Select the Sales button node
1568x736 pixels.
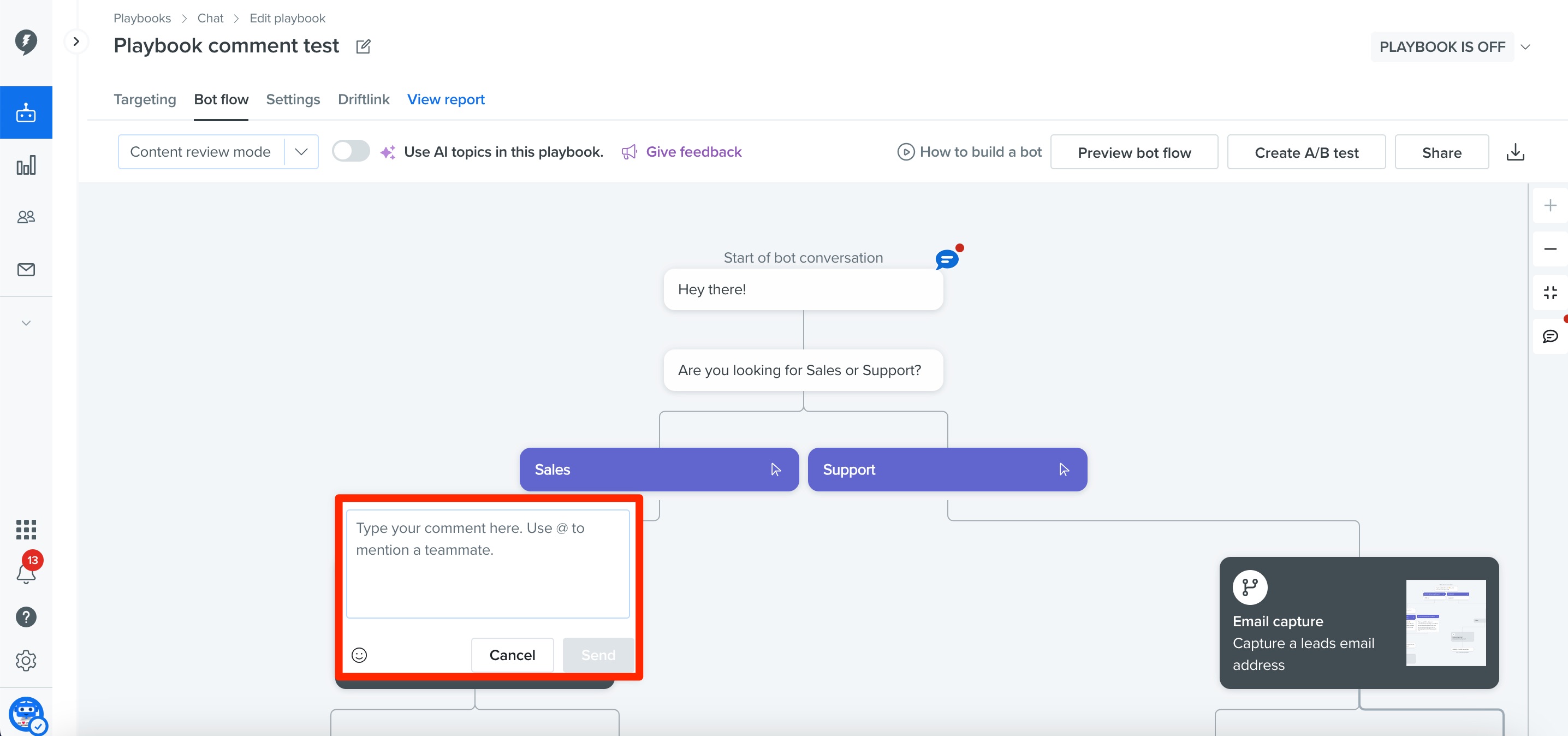pos(659,470)
